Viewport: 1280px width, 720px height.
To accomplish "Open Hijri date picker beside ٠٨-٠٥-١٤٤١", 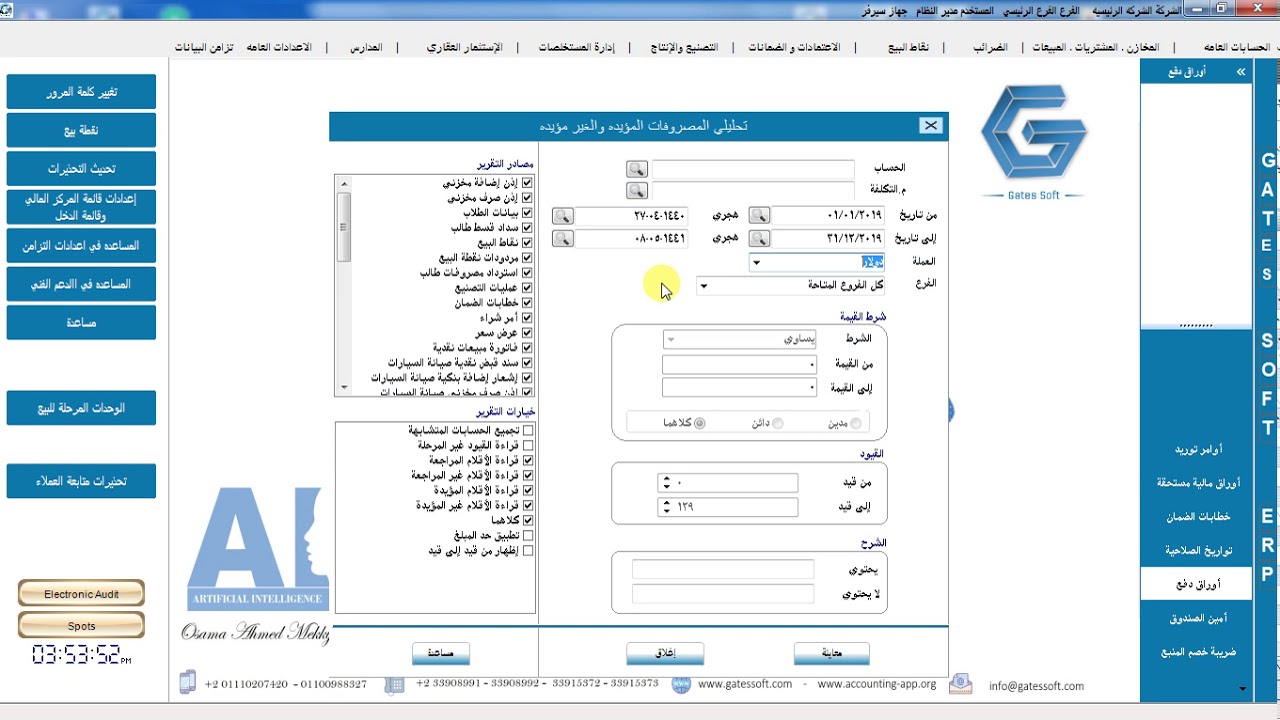I will pyautogui.click(x=563, y=238).
